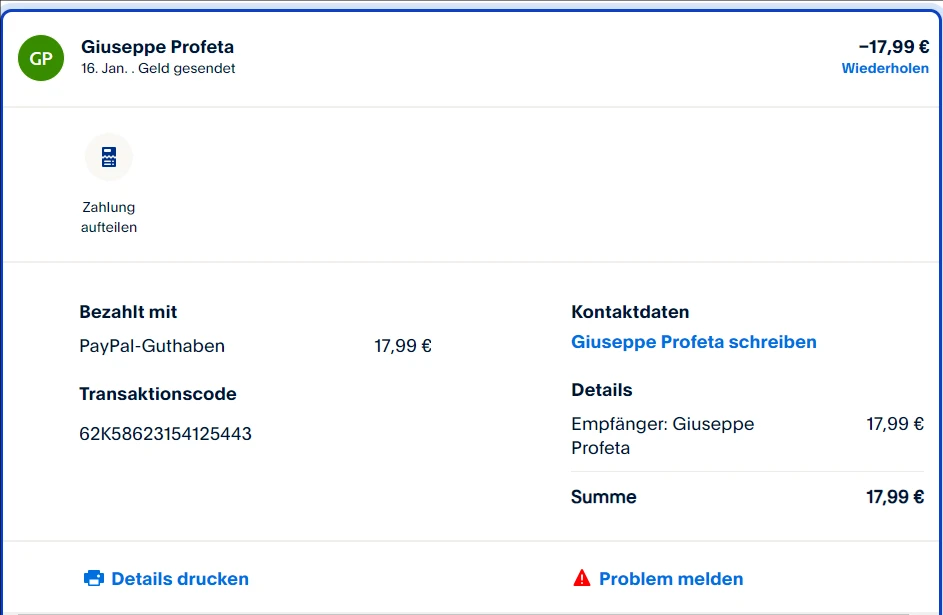This screenshot has height=615, width=943.
Task: Click the Problem melden link text
Action: click(671, 579)
